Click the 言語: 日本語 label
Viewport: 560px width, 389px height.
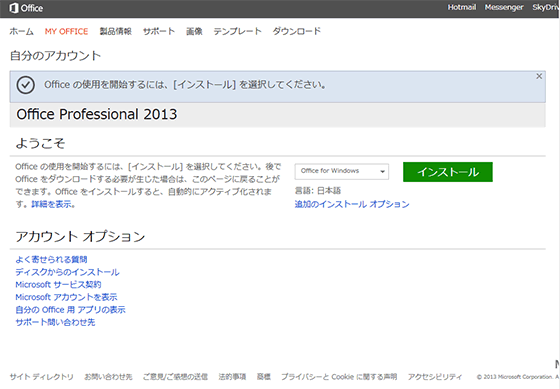pyautogui.click(x=318, y=191)
